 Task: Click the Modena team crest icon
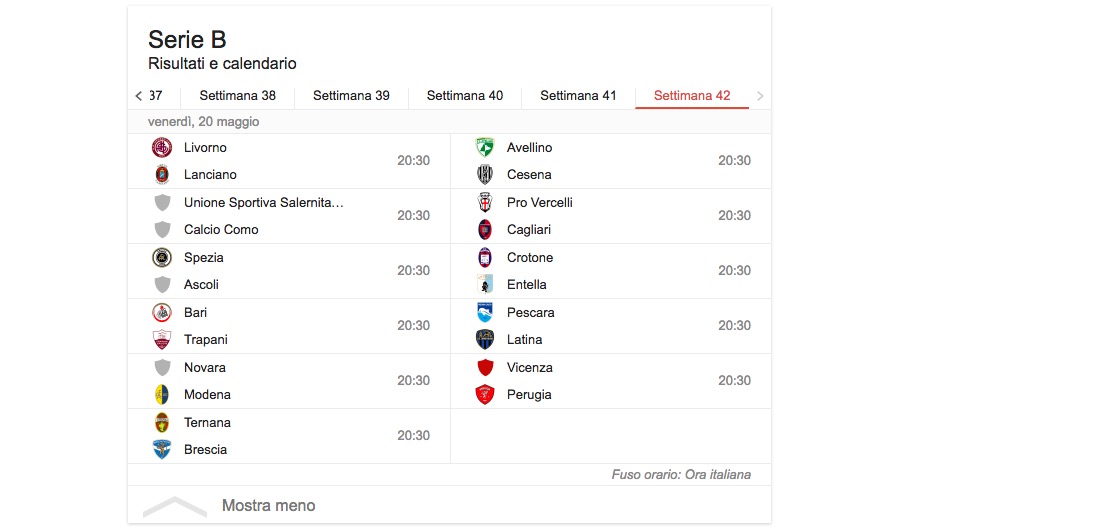[162, 395]
